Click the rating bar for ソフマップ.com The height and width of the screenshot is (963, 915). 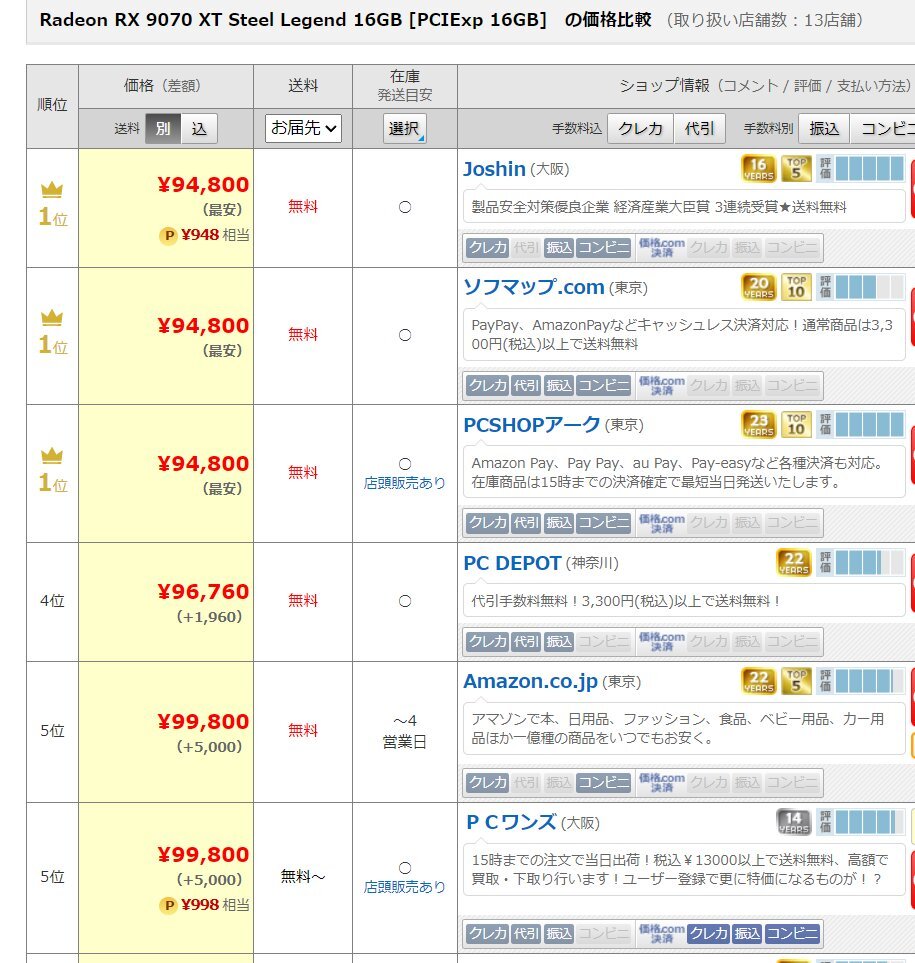[x=861, y=286]
